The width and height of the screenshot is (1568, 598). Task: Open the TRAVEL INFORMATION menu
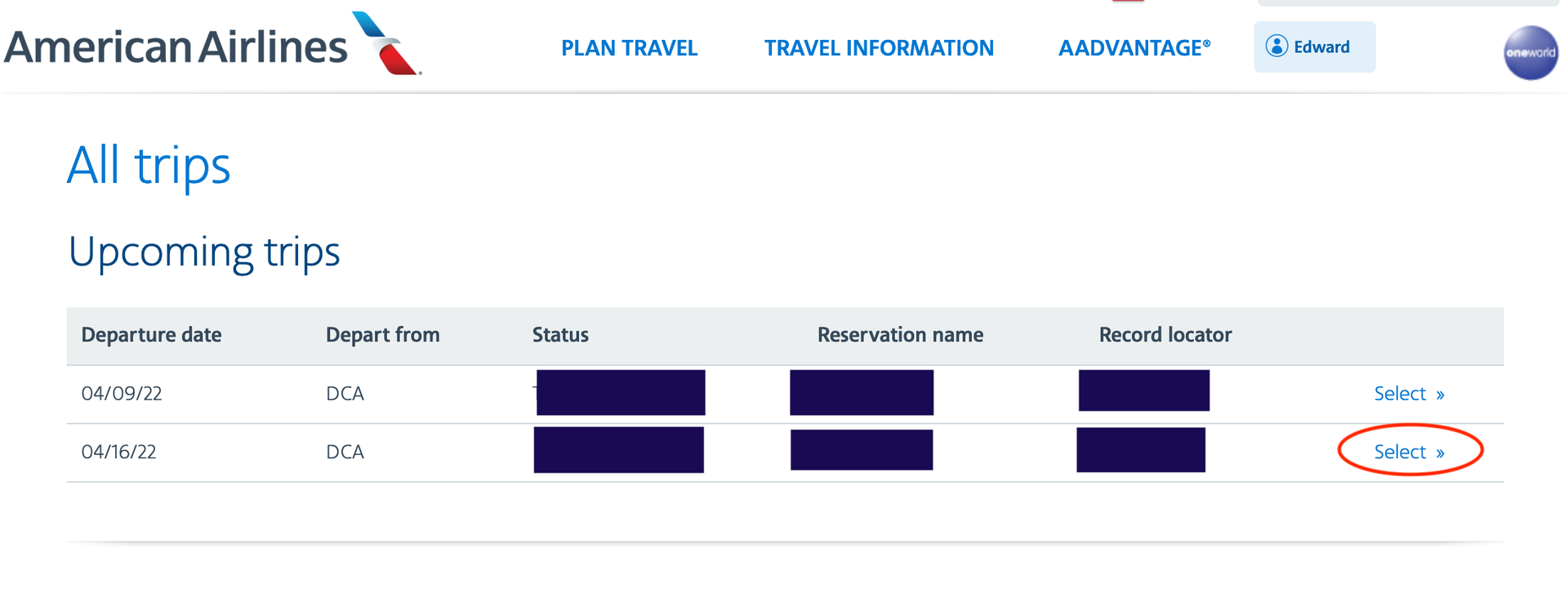879,48
